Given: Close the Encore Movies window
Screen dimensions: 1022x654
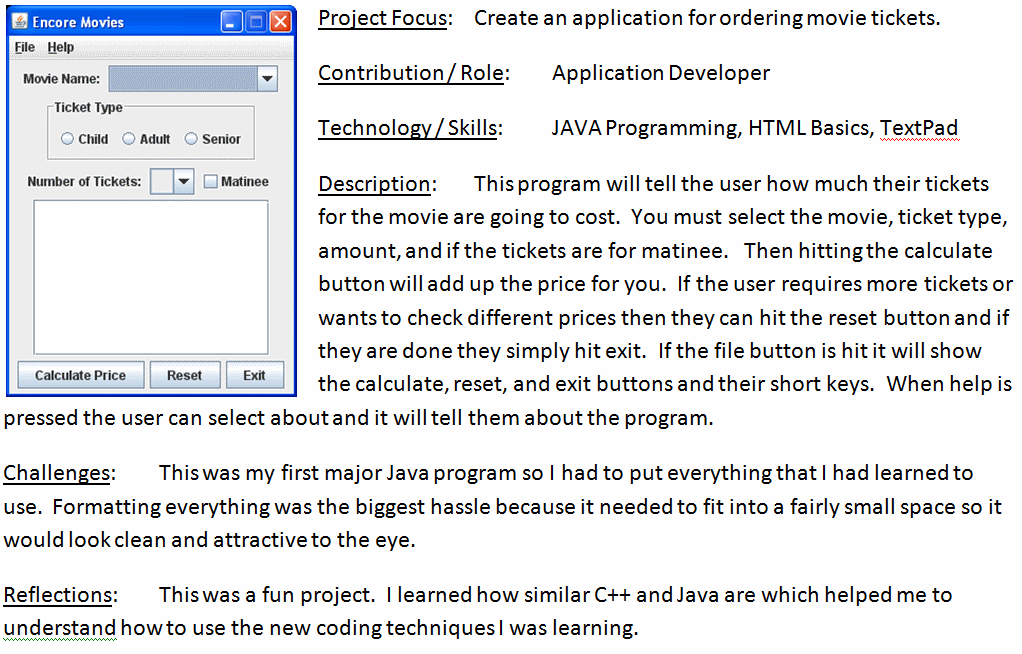Looking at the screenshot, I should (x=280, y=21).
